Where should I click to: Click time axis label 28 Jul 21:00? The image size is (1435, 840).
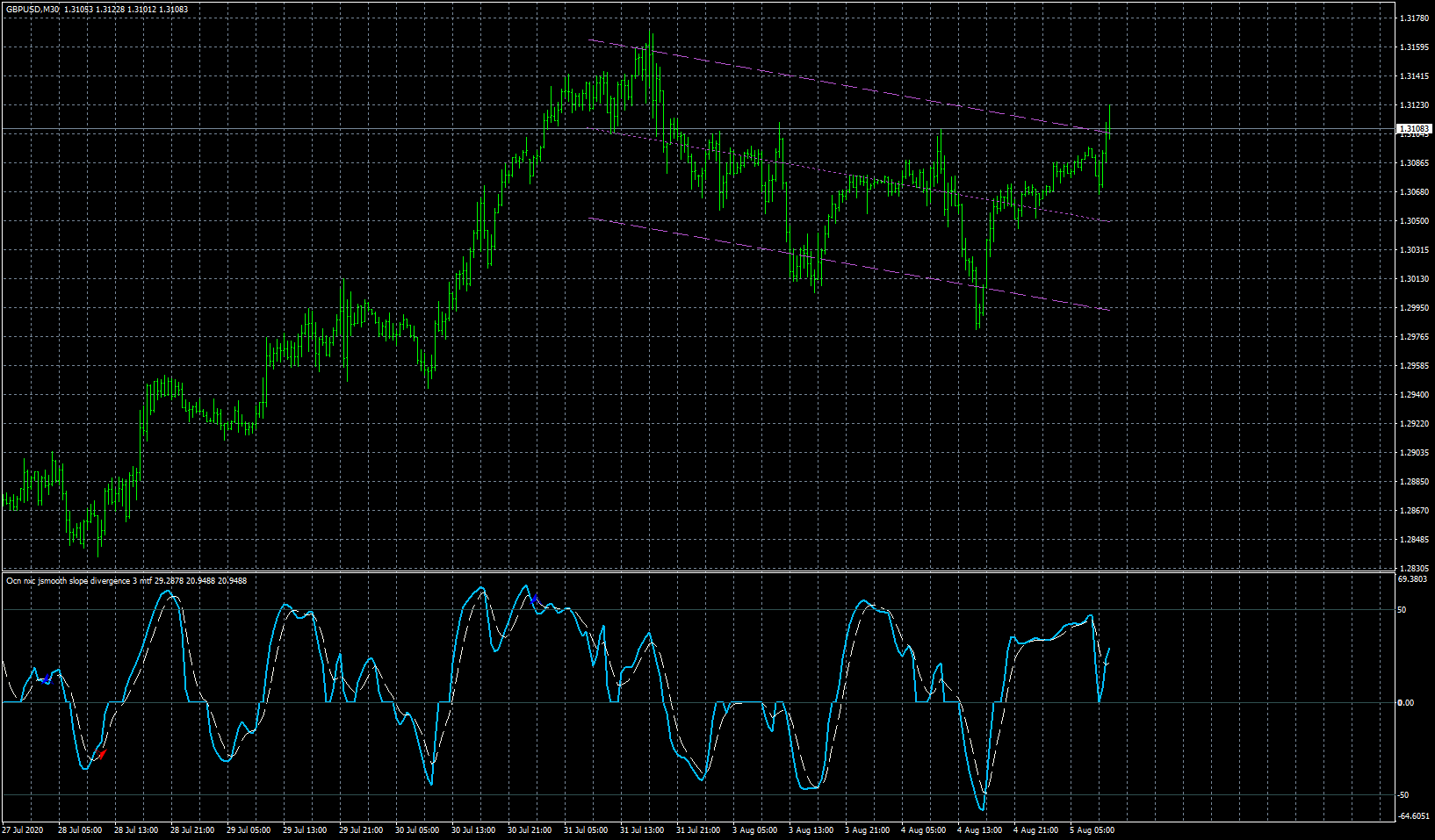click(x=192, y=830)
